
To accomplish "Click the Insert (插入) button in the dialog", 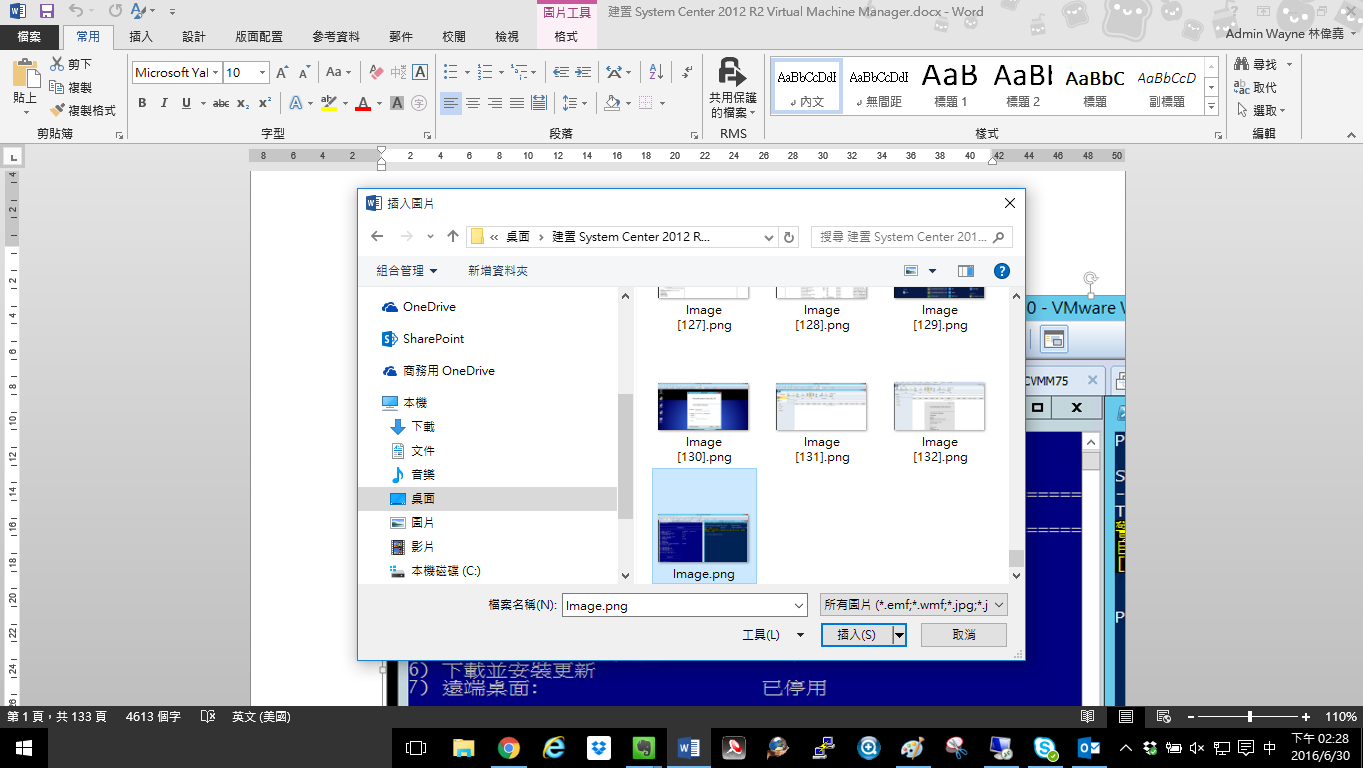I will (x=857, y=635).
